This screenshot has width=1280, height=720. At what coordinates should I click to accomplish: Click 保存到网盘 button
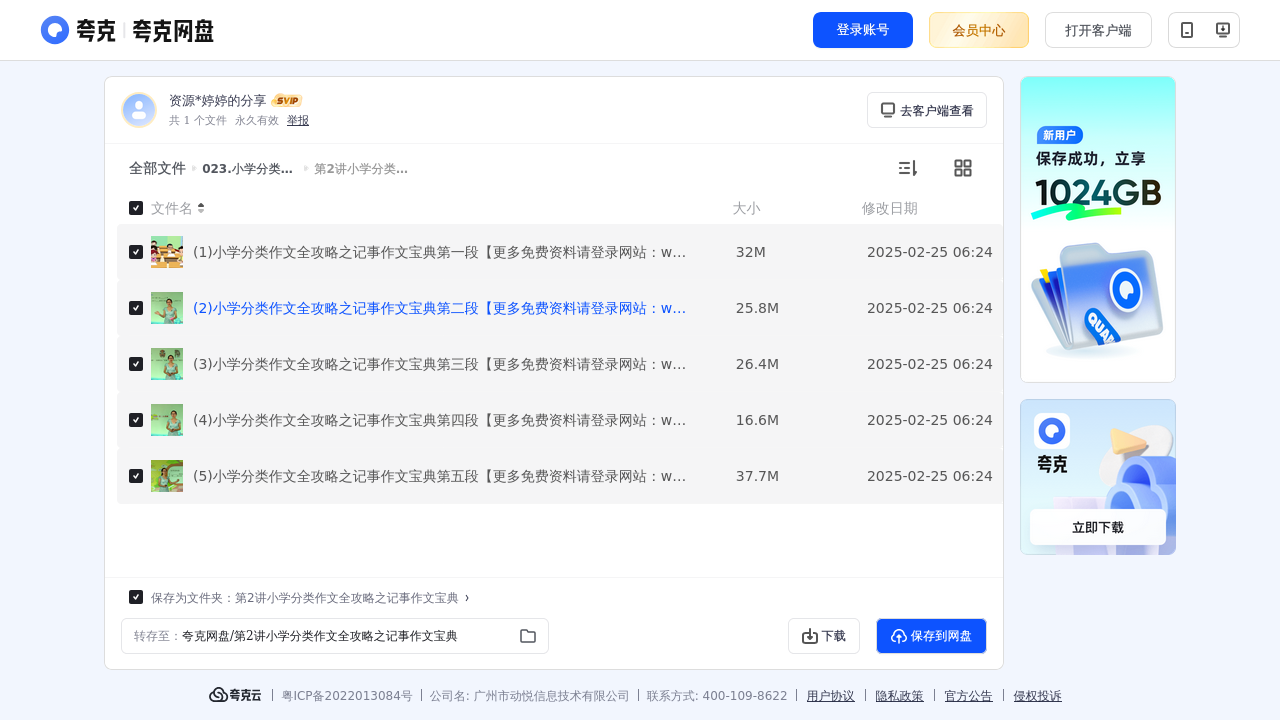[x=931, y=636]
